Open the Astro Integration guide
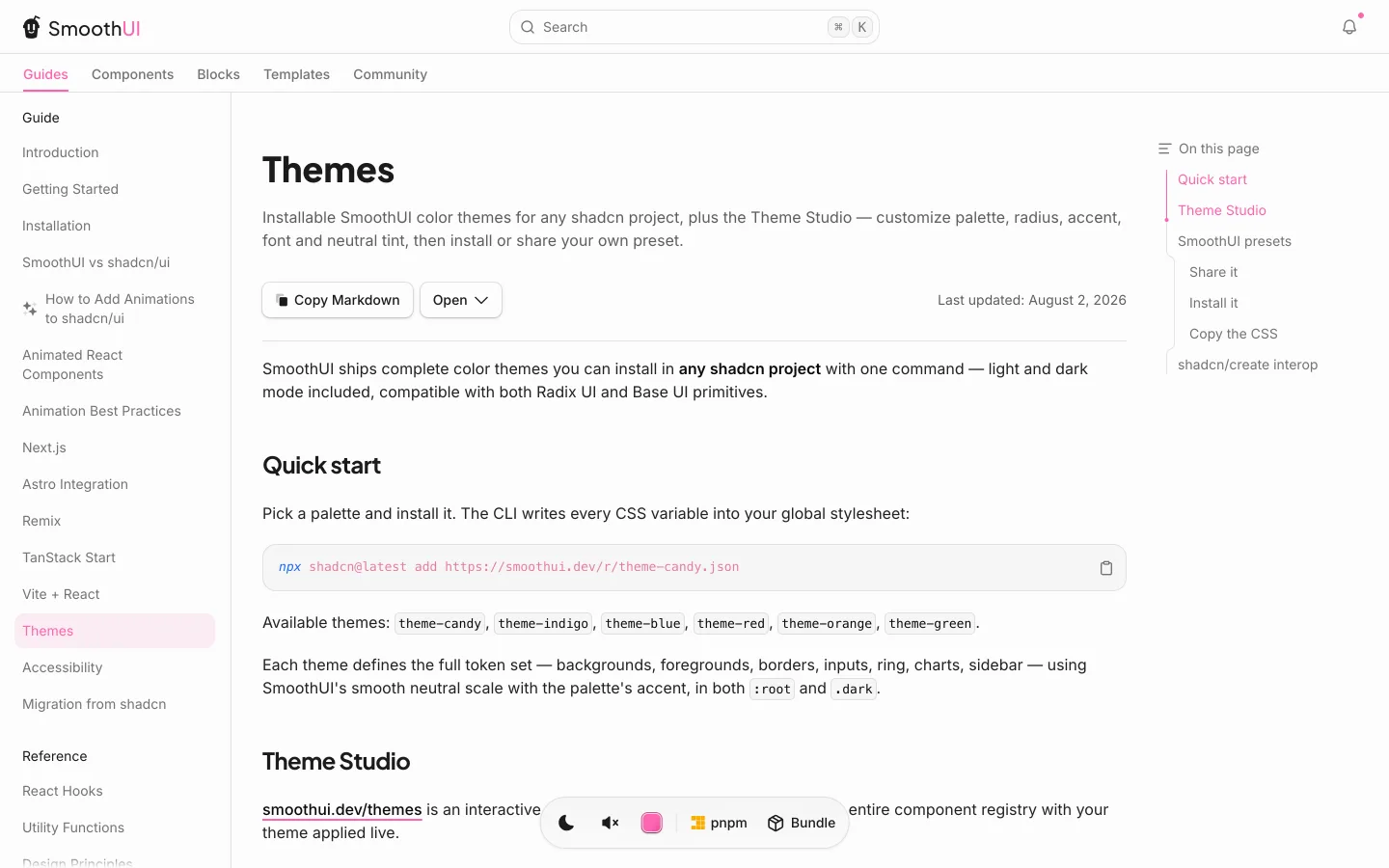 115,484
